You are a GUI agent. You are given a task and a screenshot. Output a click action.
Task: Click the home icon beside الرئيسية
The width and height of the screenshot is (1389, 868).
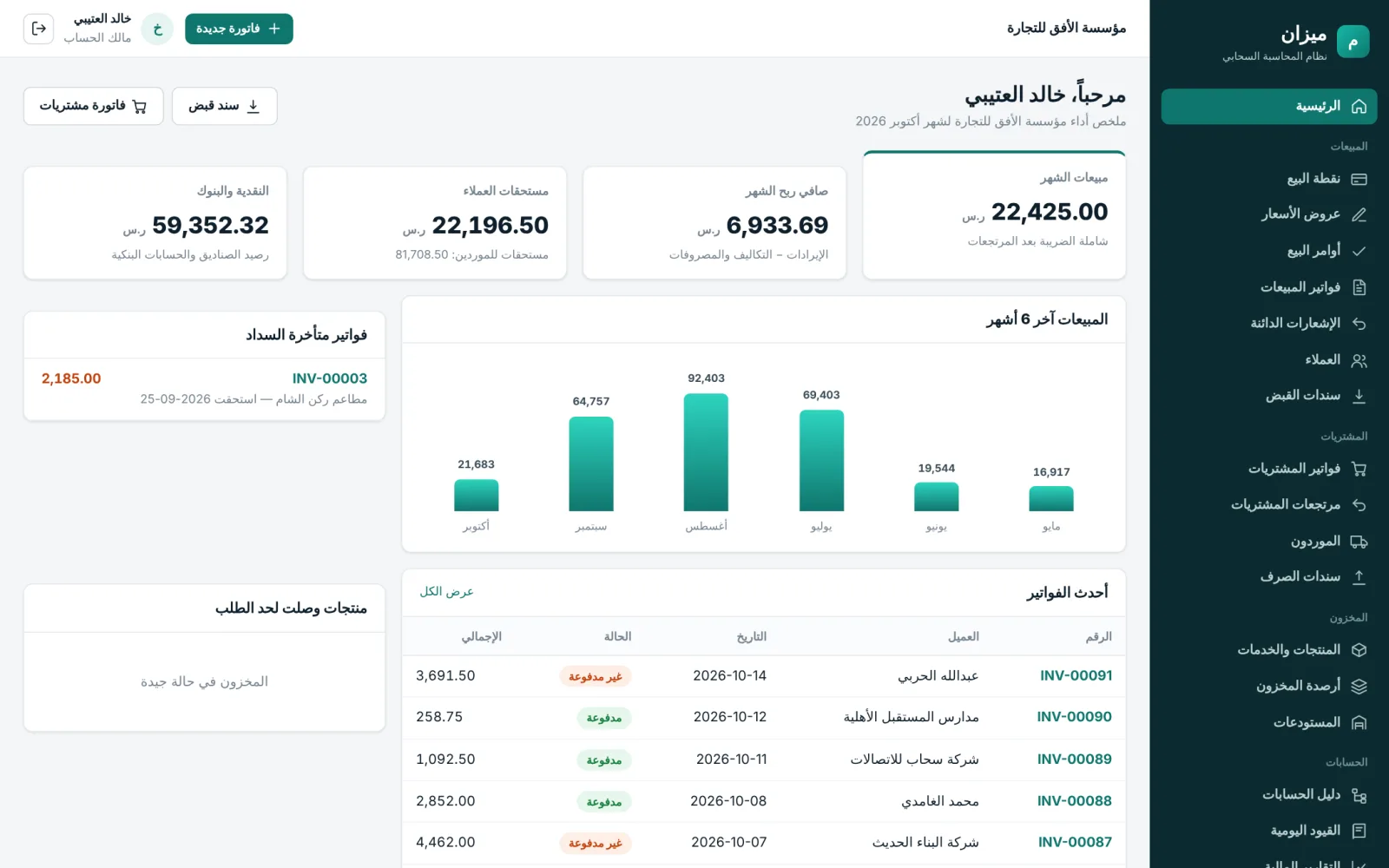tap(1359, 106)
